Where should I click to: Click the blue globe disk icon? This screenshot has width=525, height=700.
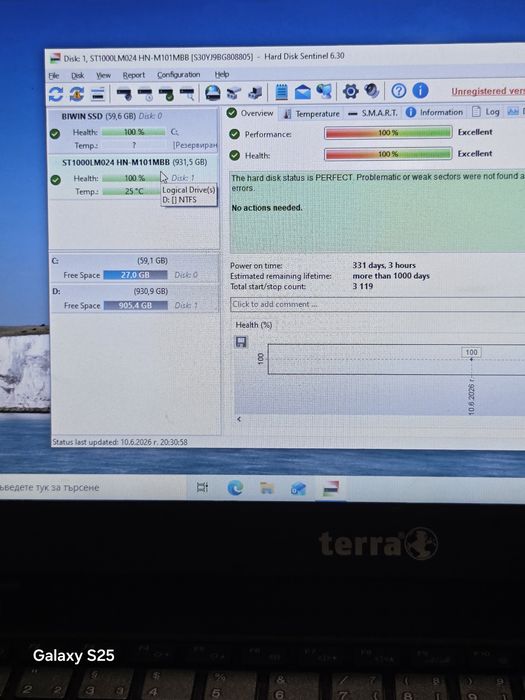pyautogui.click(x=212, y=93)
